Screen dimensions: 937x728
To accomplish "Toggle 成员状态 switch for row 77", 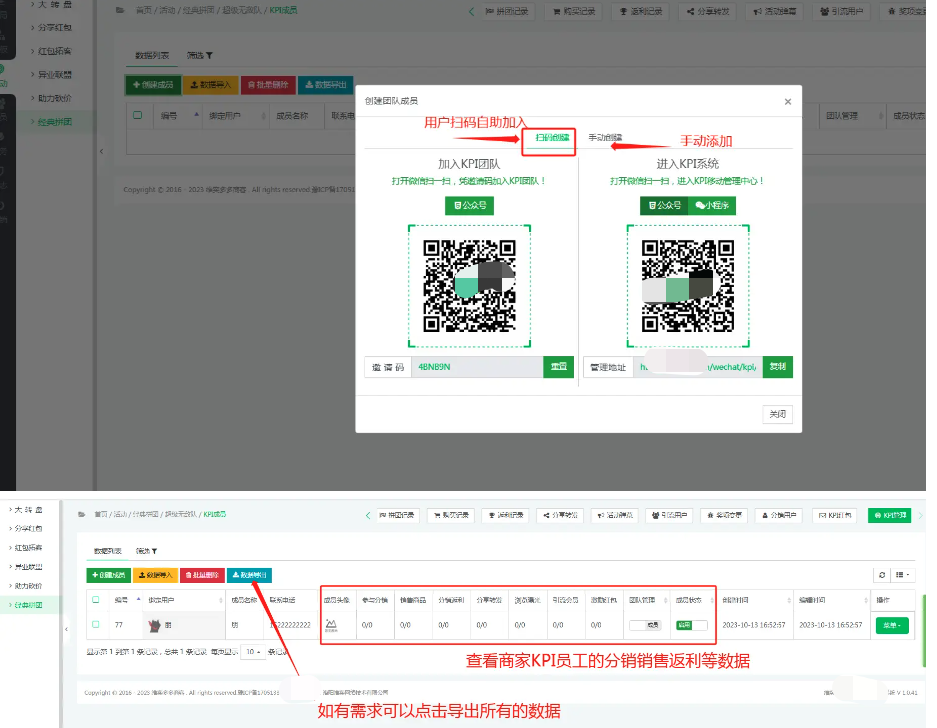I will coord(691,625).
